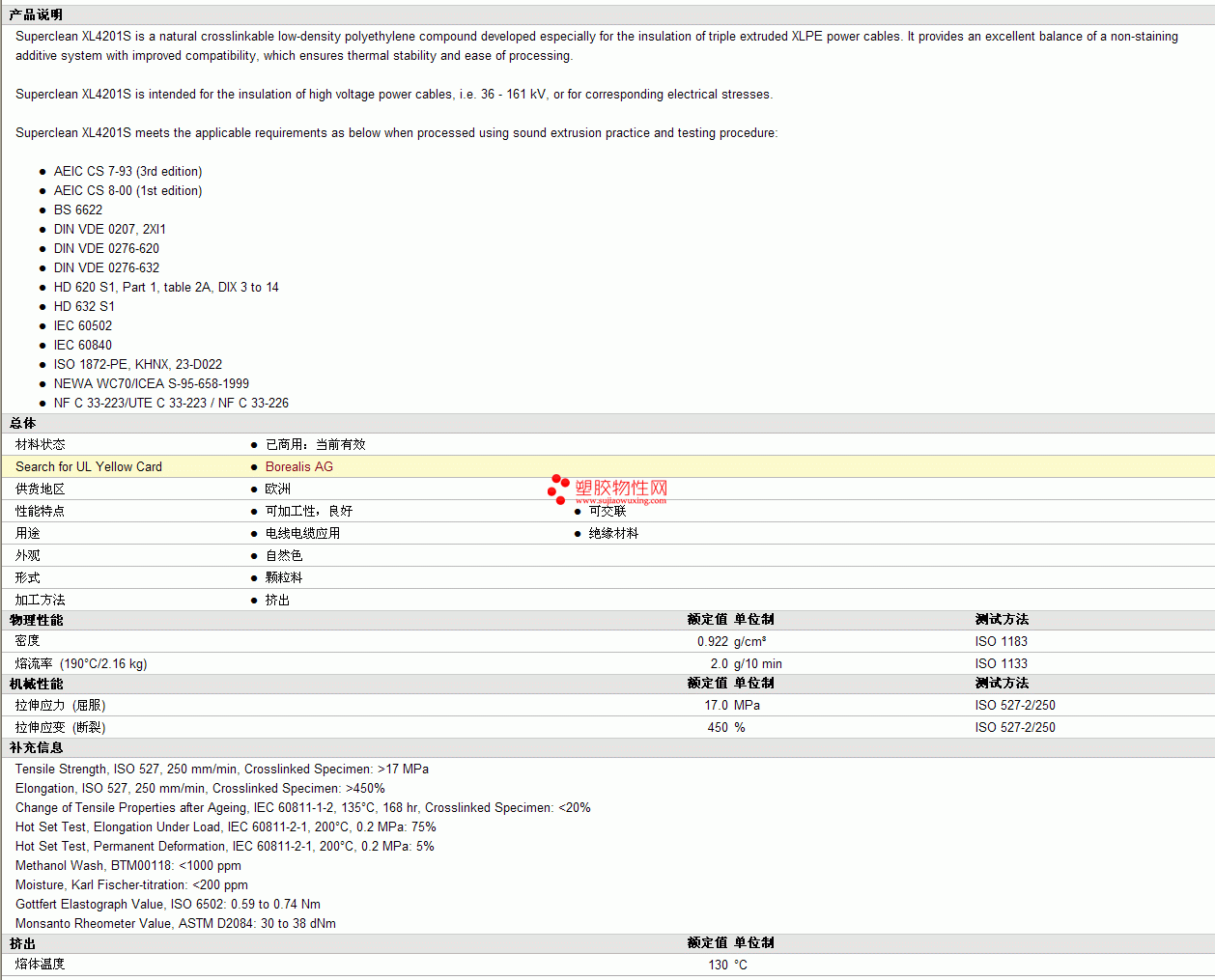Click the 拉伸应力 (屈服) row label
Screen dimensions: 1215x980
coord(61,705)
